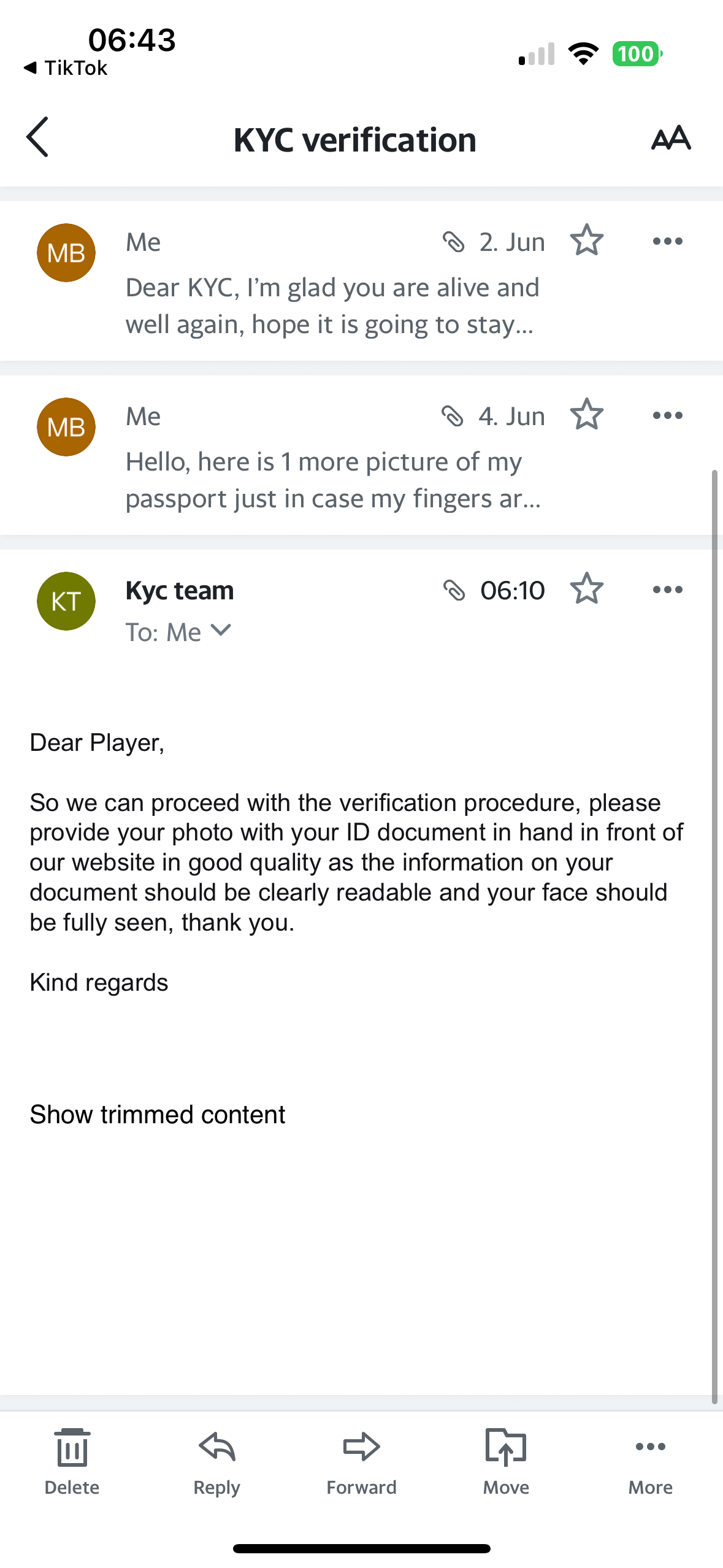Screen dimensions: 723x1568
Task: Expand the collapsed 'Hello, here is 1 more picture' email
Action: [x=331, y=480]
